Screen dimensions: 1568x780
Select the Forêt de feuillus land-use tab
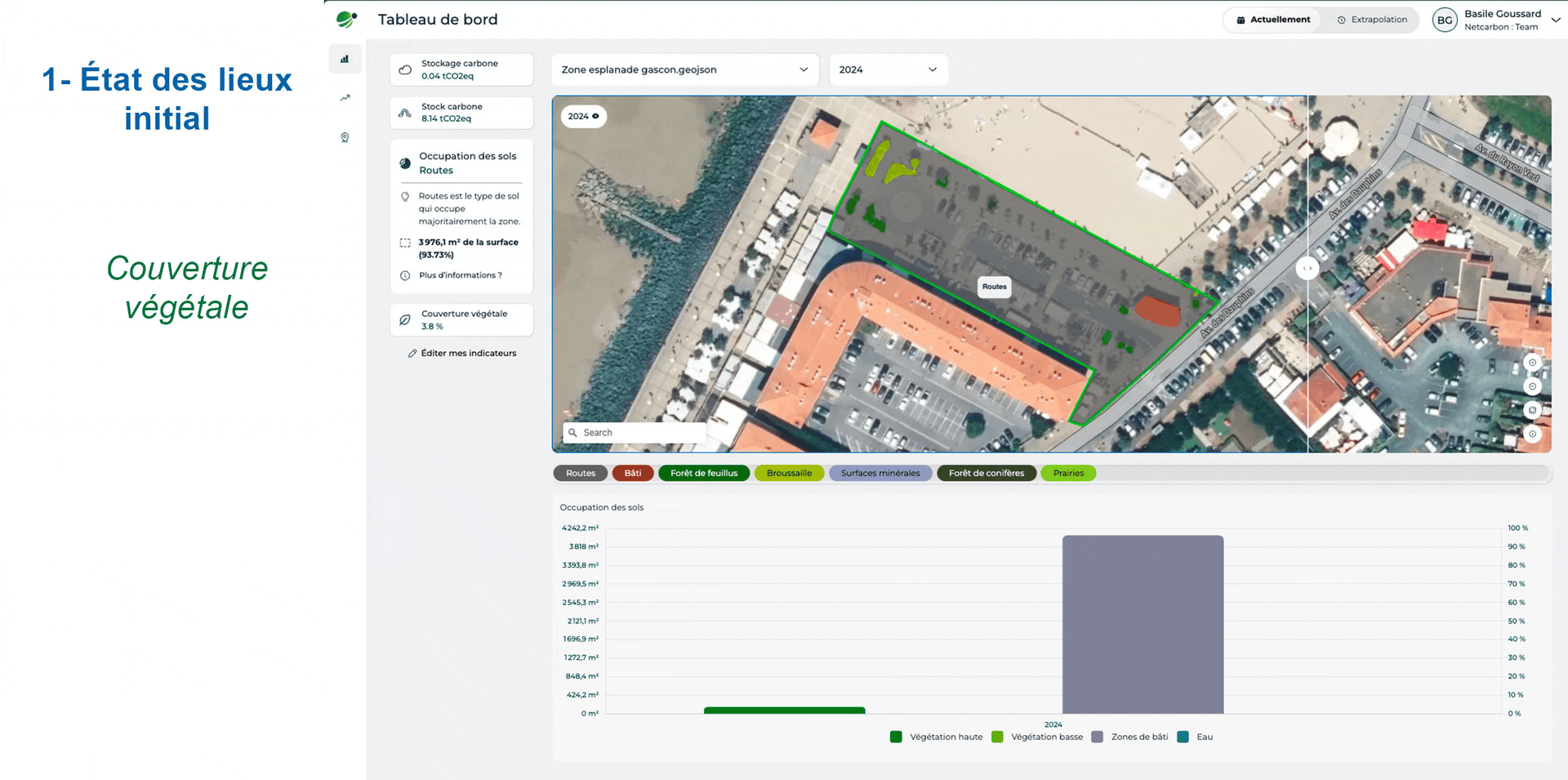[703, 473]
